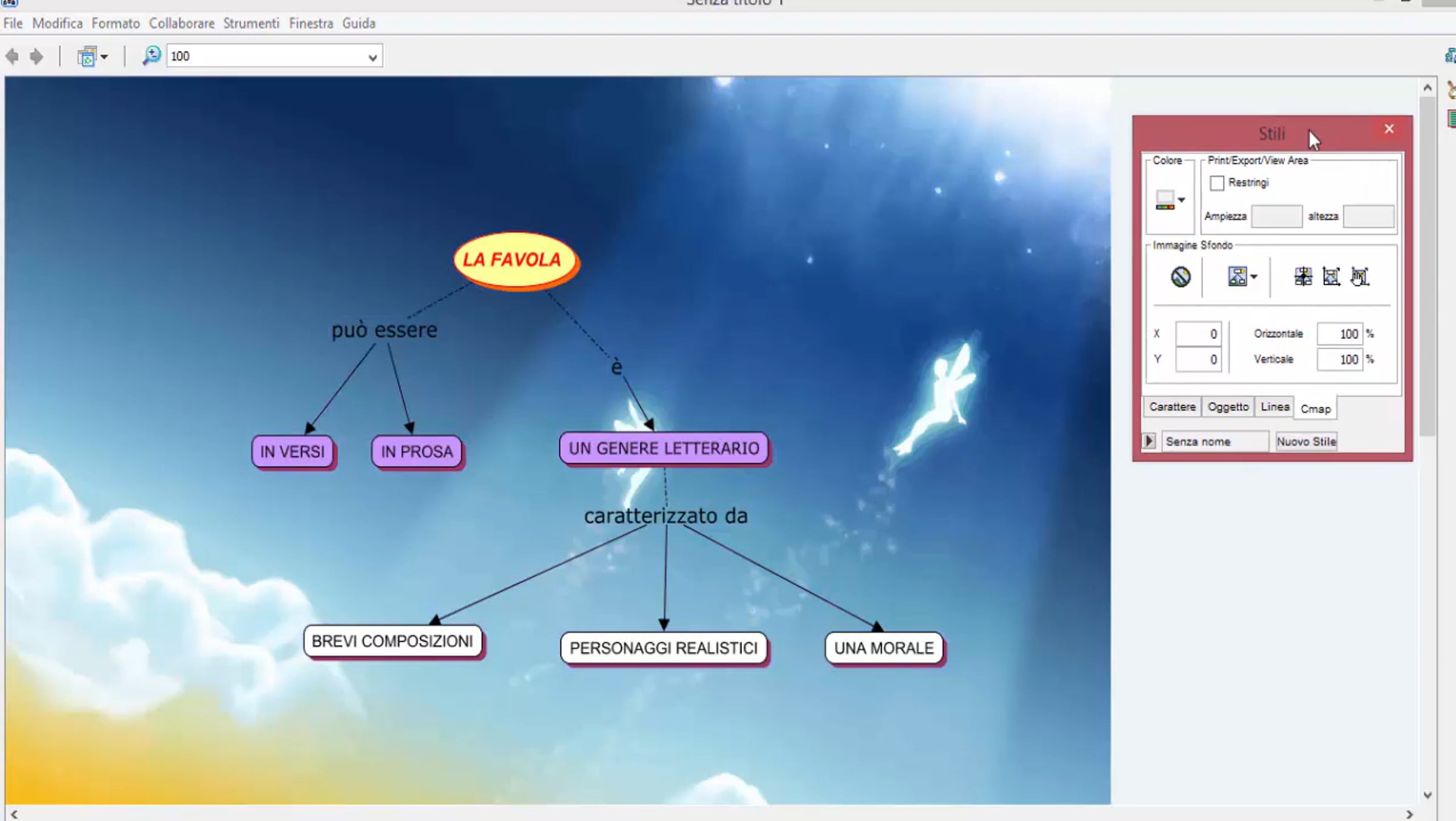Image resolution: width=1456 pixels, height=821 pixels.
Task: Remove the background image with the no-image icon
Action: coord(1180,277)
